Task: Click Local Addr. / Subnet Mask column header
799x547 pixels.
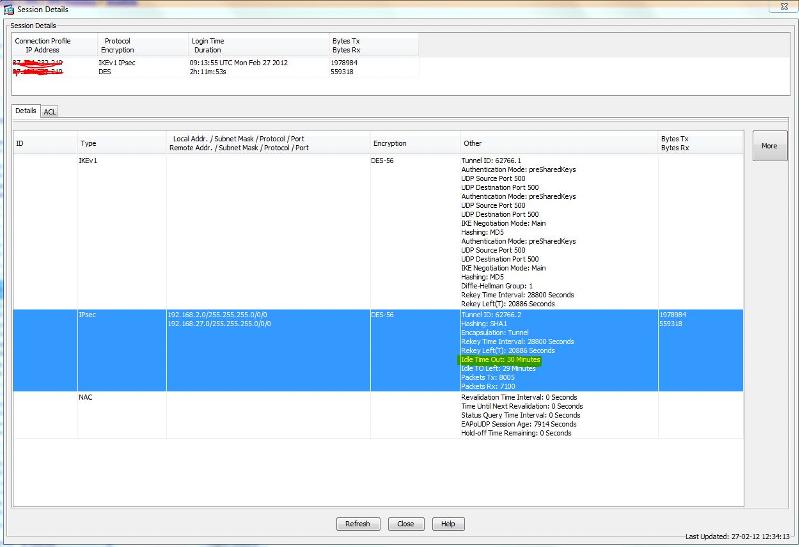Action: [x=268, y=143]
